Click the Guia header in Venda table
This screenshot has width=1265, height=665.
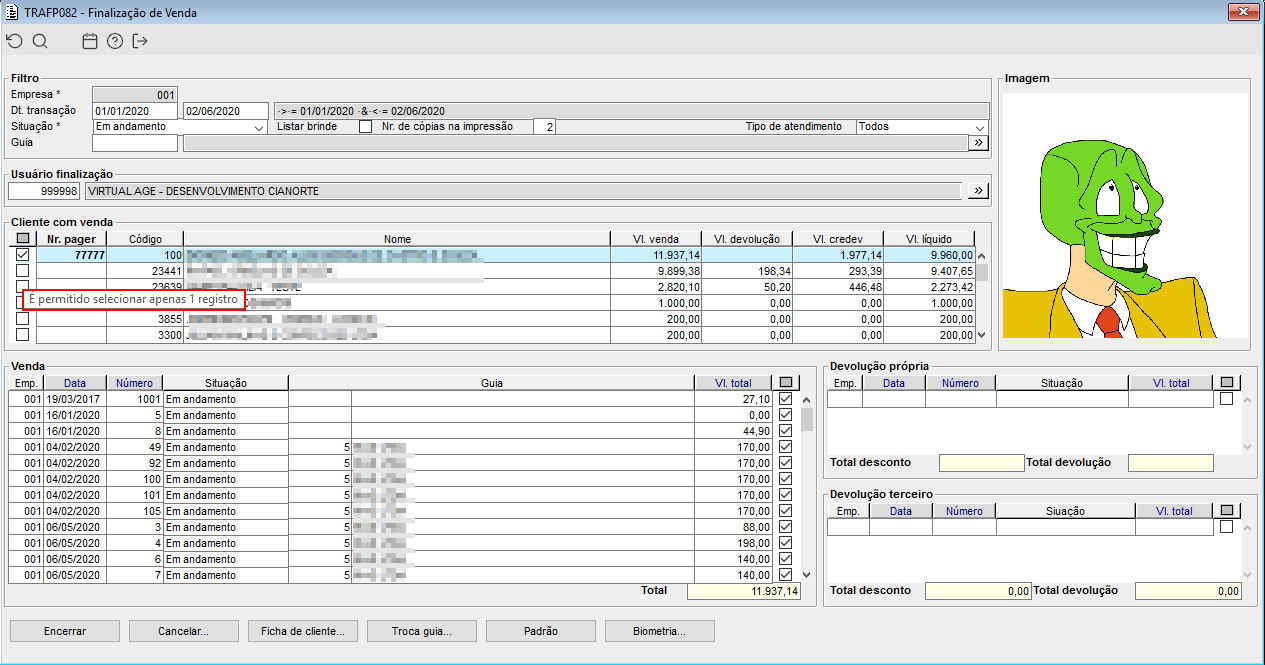click(x=491, y=383)
